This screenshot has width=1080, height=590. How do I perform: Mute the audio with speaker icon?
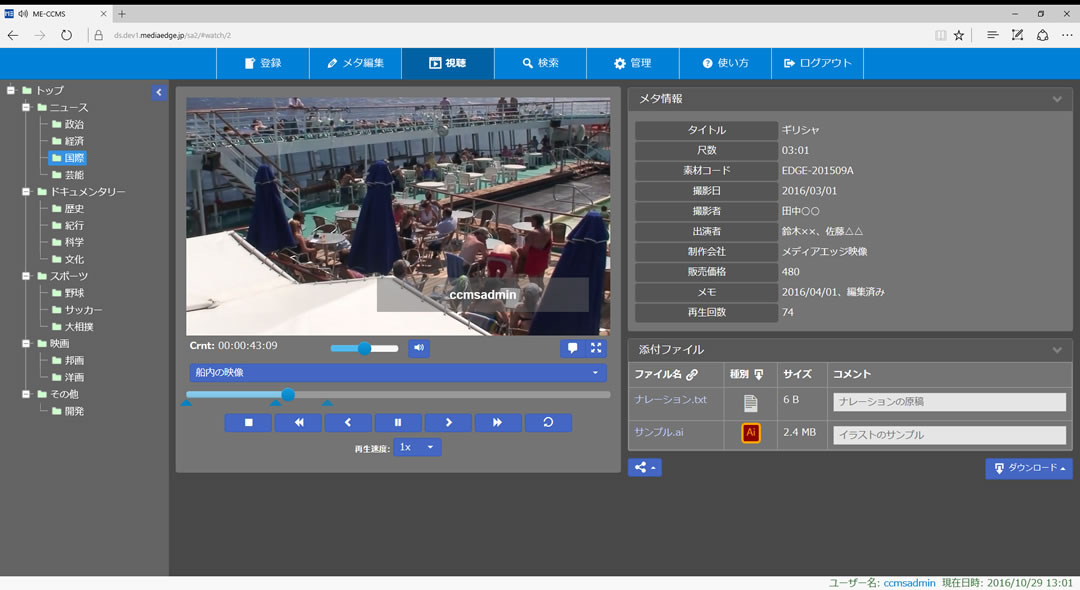(419, 348)
